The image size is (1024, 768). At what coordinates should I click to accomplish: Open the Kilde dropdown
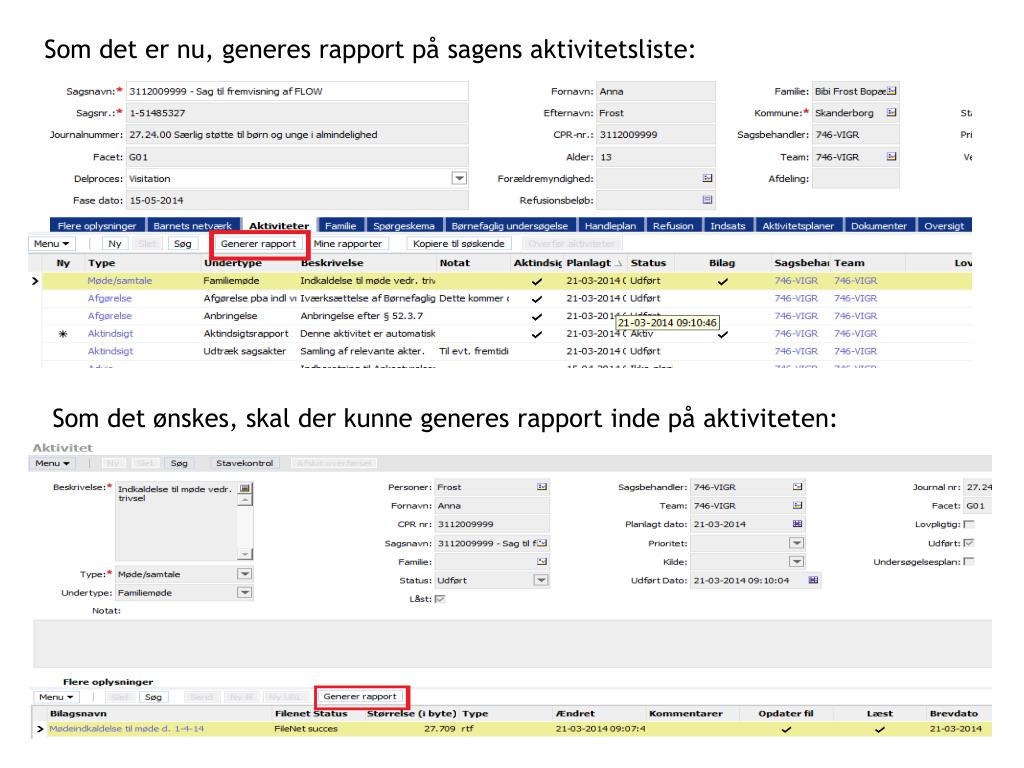click(797, 562)
